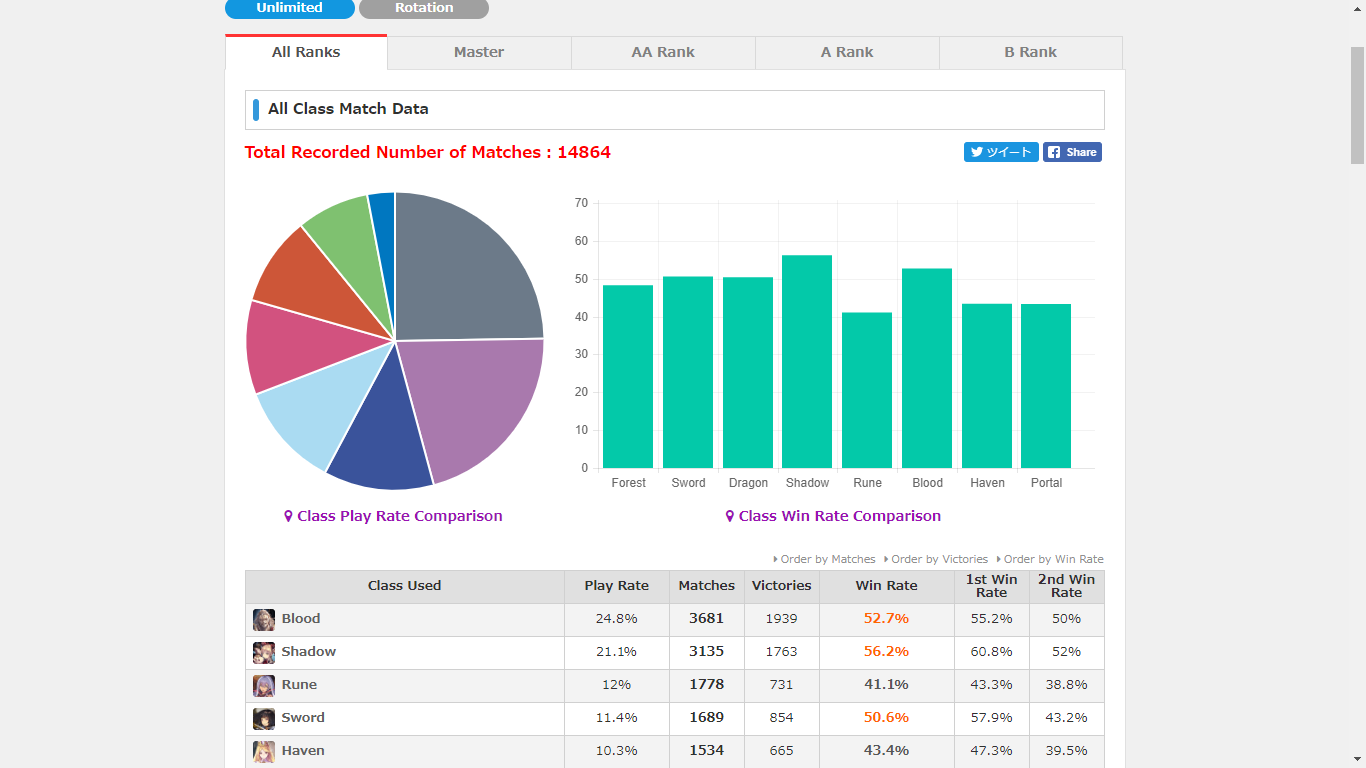
Task: Sort table with Order by Win Rate
Action: pos(1050,559)
